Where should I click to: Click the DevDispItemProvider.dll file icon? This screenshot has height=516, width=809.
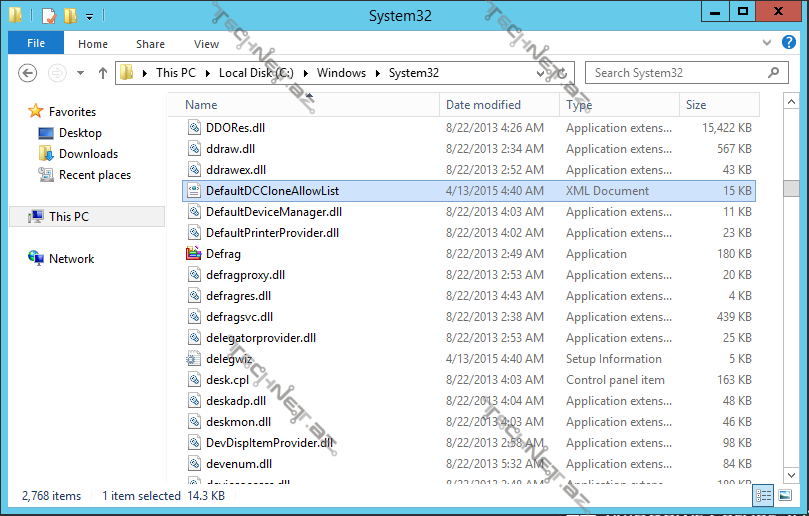[x=194, y=443]
